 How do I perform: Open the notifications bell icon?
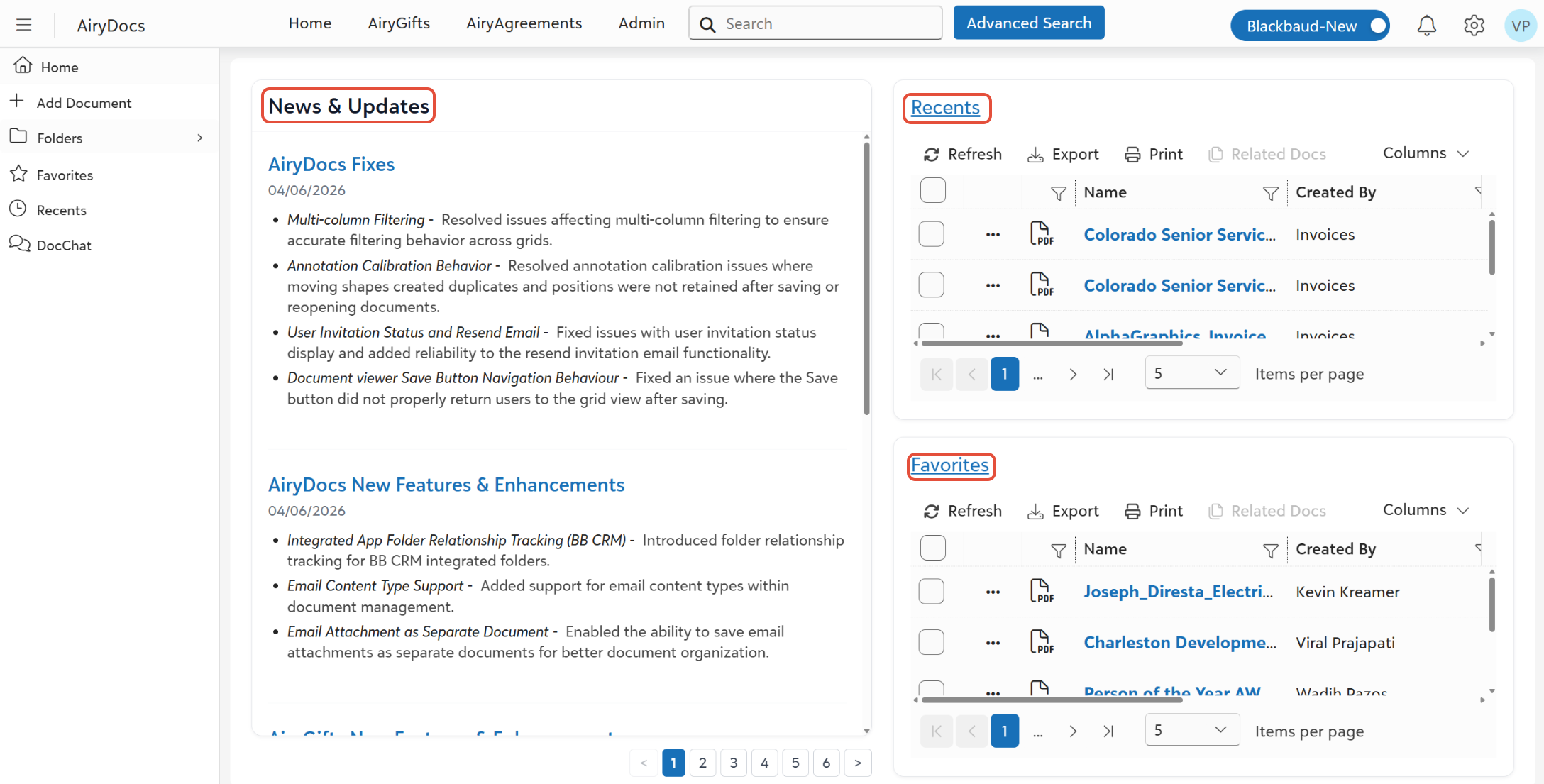point(1426,26)
